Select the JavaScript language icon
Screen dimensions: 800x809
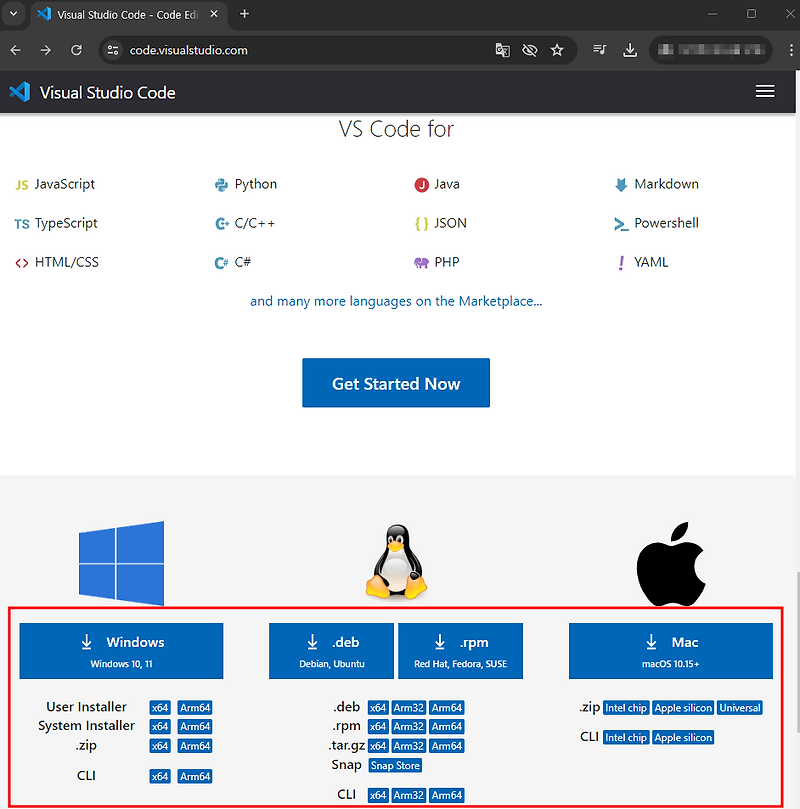coord(22,184)
